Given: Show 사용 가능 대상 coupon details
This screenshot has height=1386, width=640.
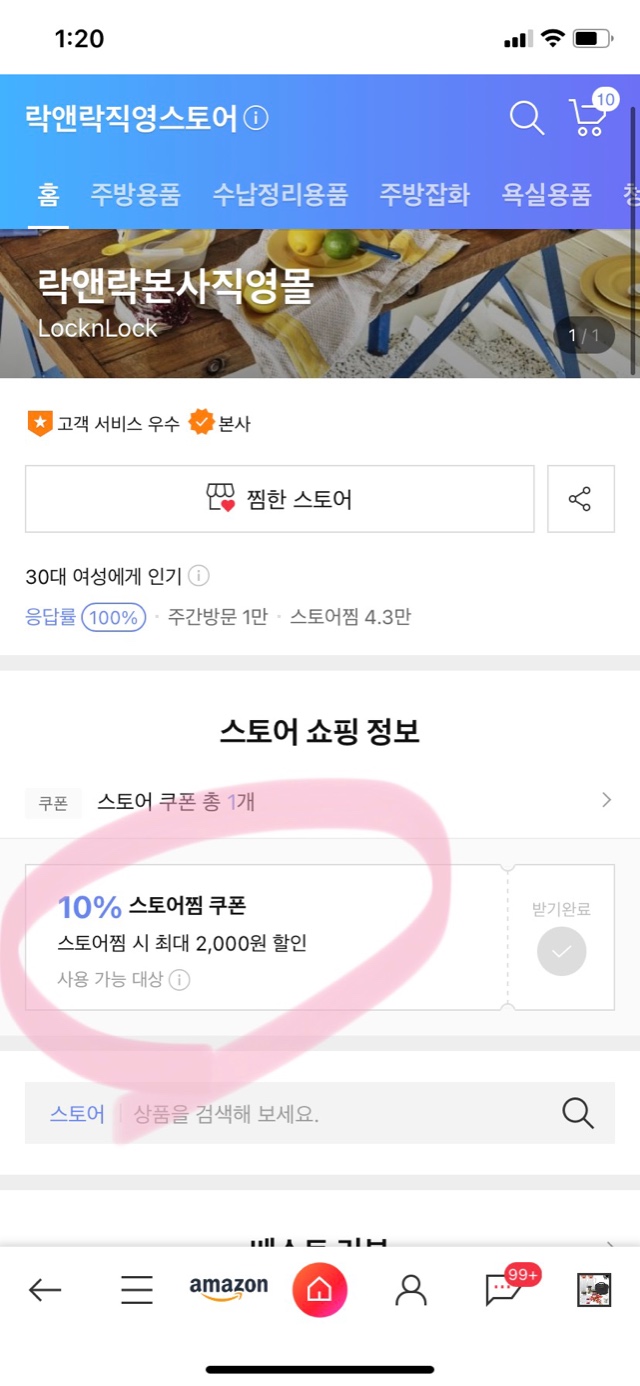Looking at the screenshot, I should 179,979.
